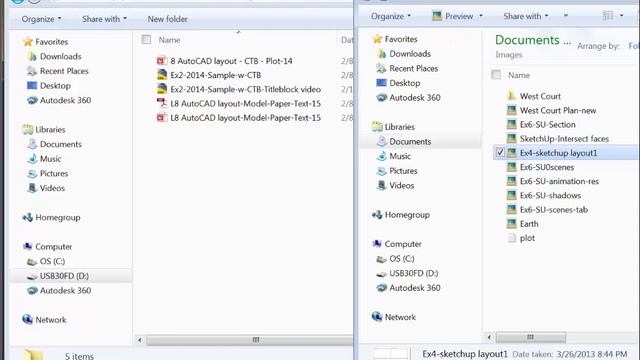
Task: Click the Ex4-sketchup layout1 preview thumbnail in details pane
Action: (x=391, y=353)
